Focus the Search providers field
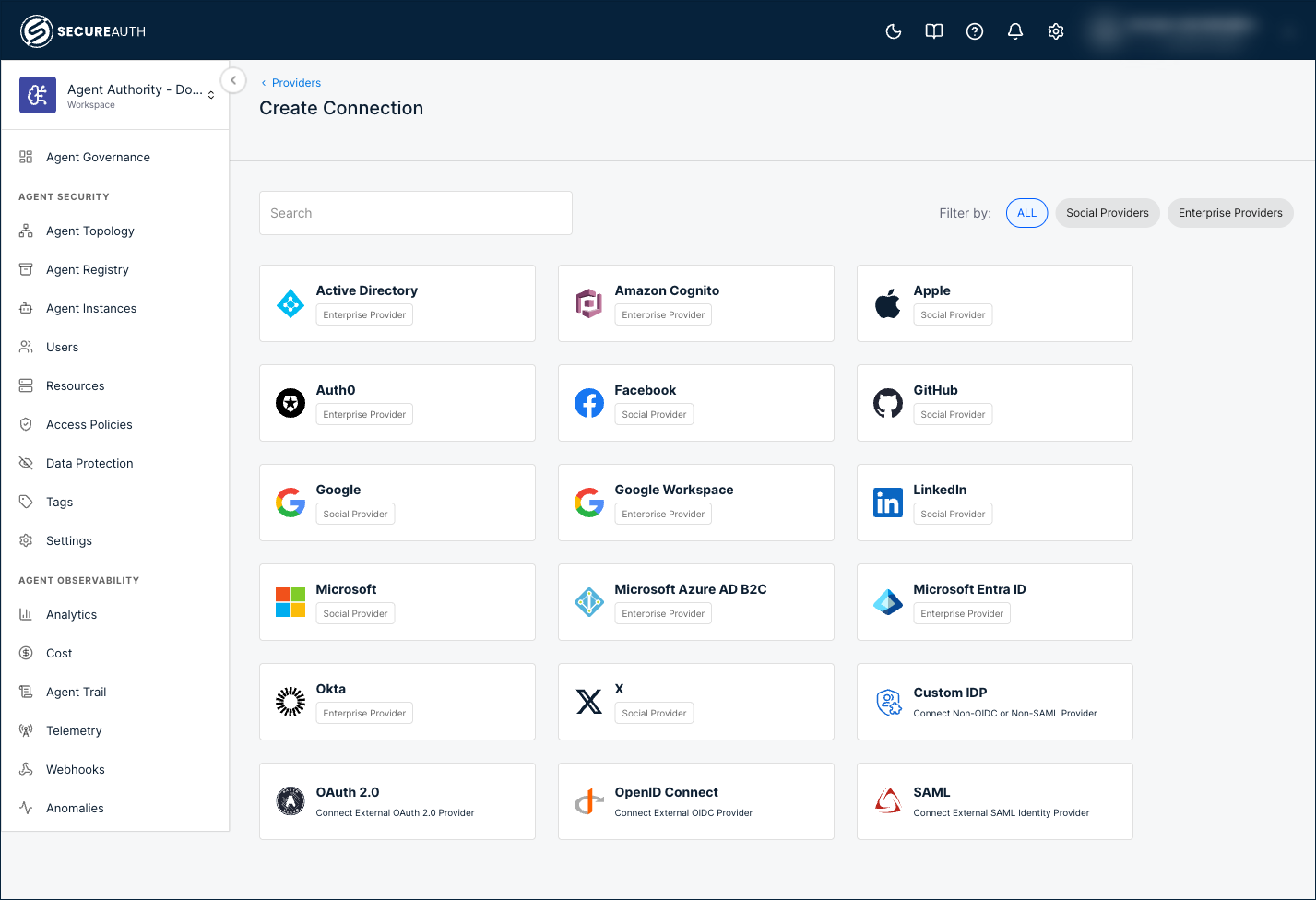The width and height of the screenshot is (1316, 900). click(x=416, y=213)
